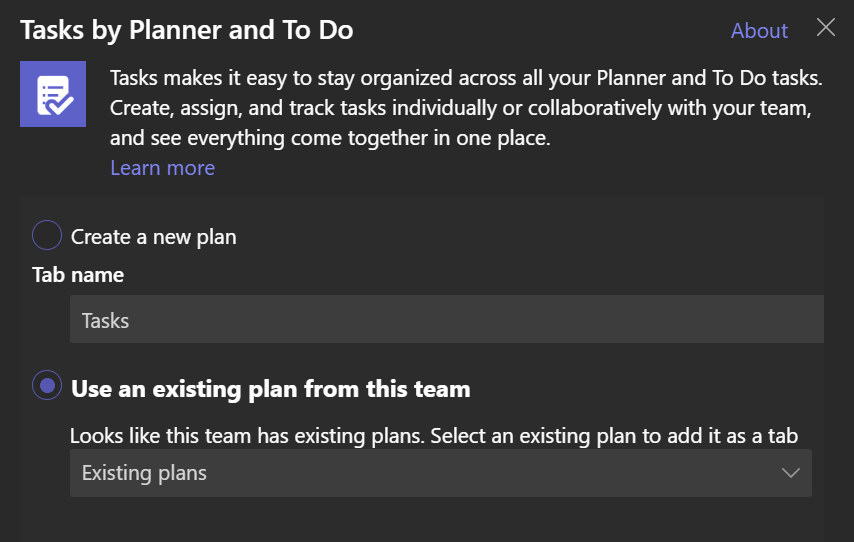Image resolution: width=854 pixels, height=542 pixels.
Task: Select the Use an existing plan radio button
Action: click(x=47, y=385)
